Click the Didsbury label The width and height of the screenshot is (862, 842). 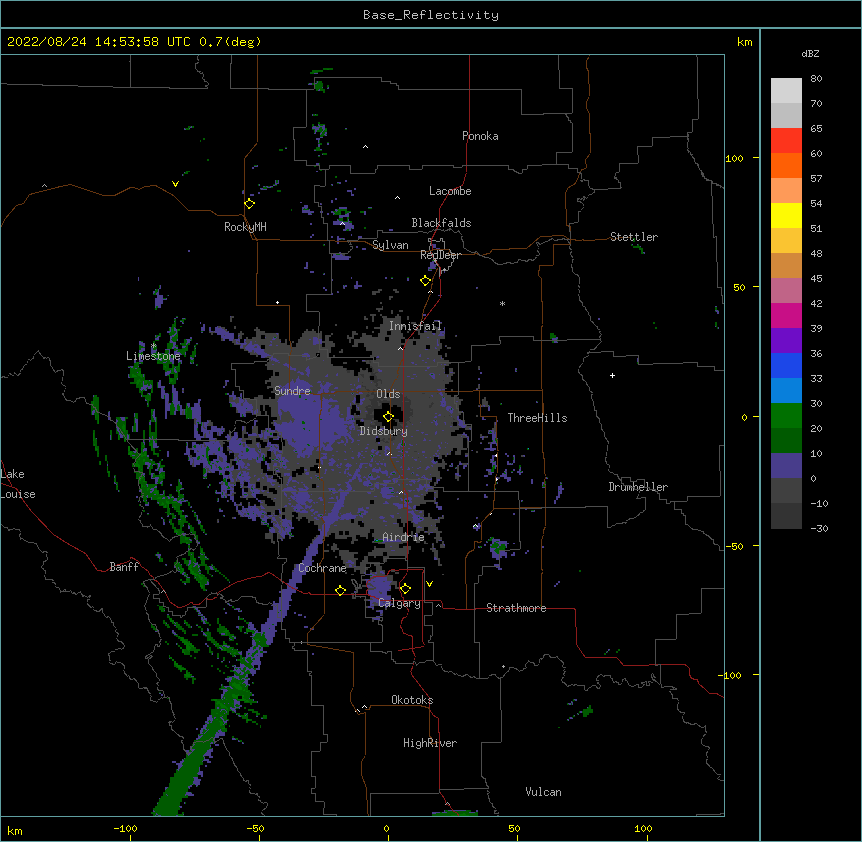click(x=384, y=431)
